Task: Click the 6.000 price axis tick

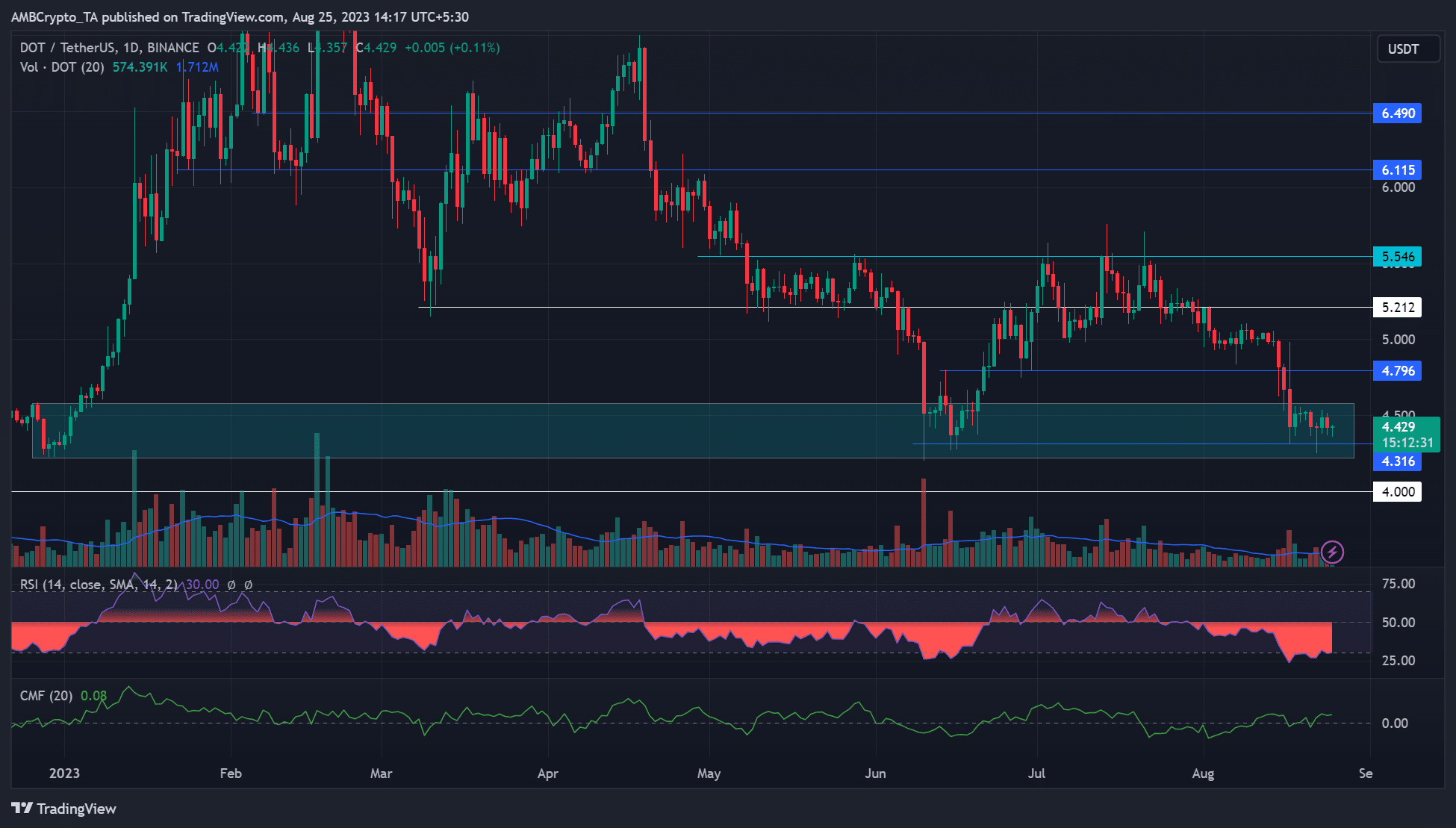Action: (x=1398, y=187)
